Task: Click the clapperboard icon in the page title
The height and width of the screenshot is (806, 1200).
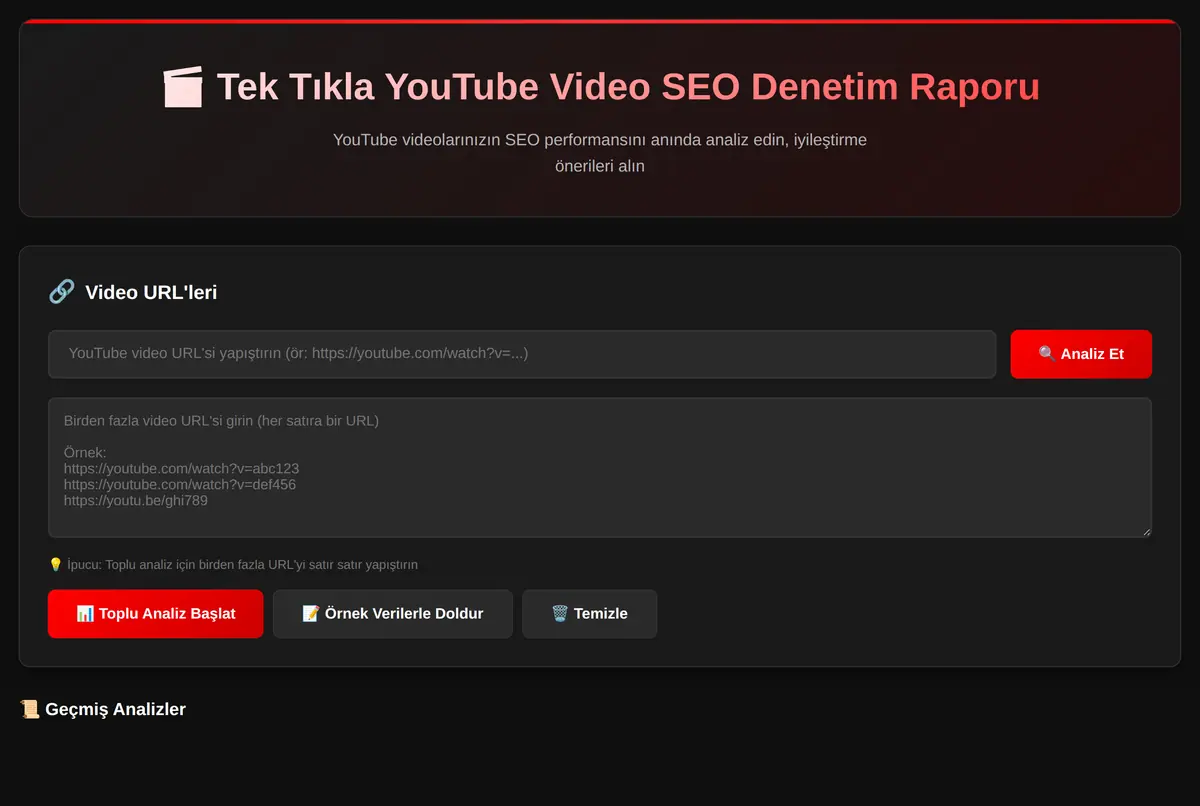Action: [182, 87]
